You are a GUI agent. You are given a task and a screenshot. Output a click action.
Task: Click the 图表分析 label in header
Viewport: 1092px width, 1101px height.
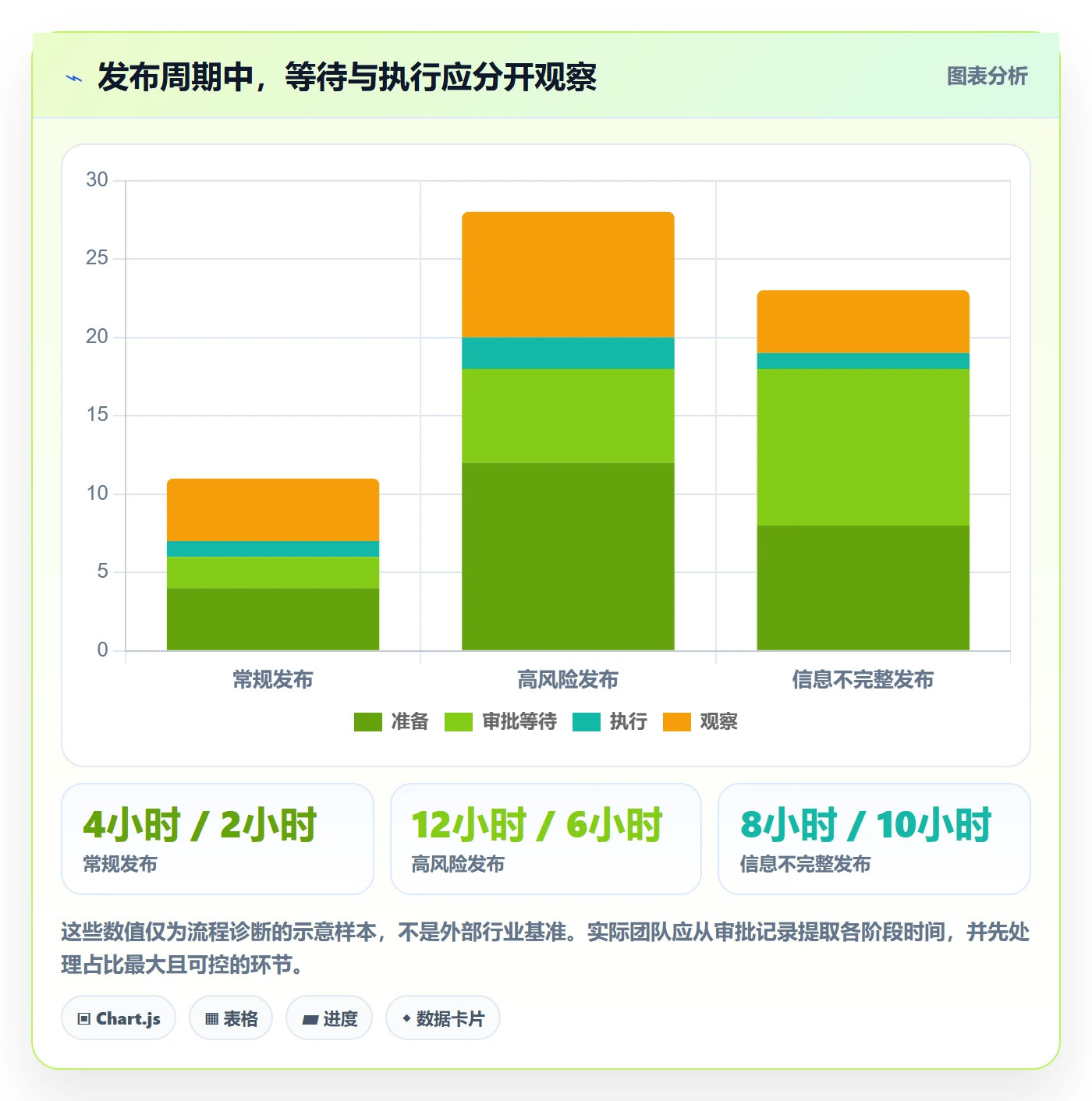(x=987, y=76)
